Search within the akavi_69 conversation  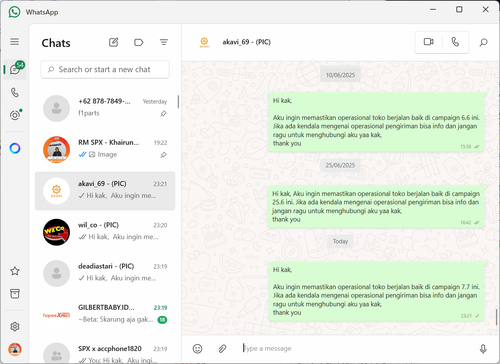tap(483, 42)
